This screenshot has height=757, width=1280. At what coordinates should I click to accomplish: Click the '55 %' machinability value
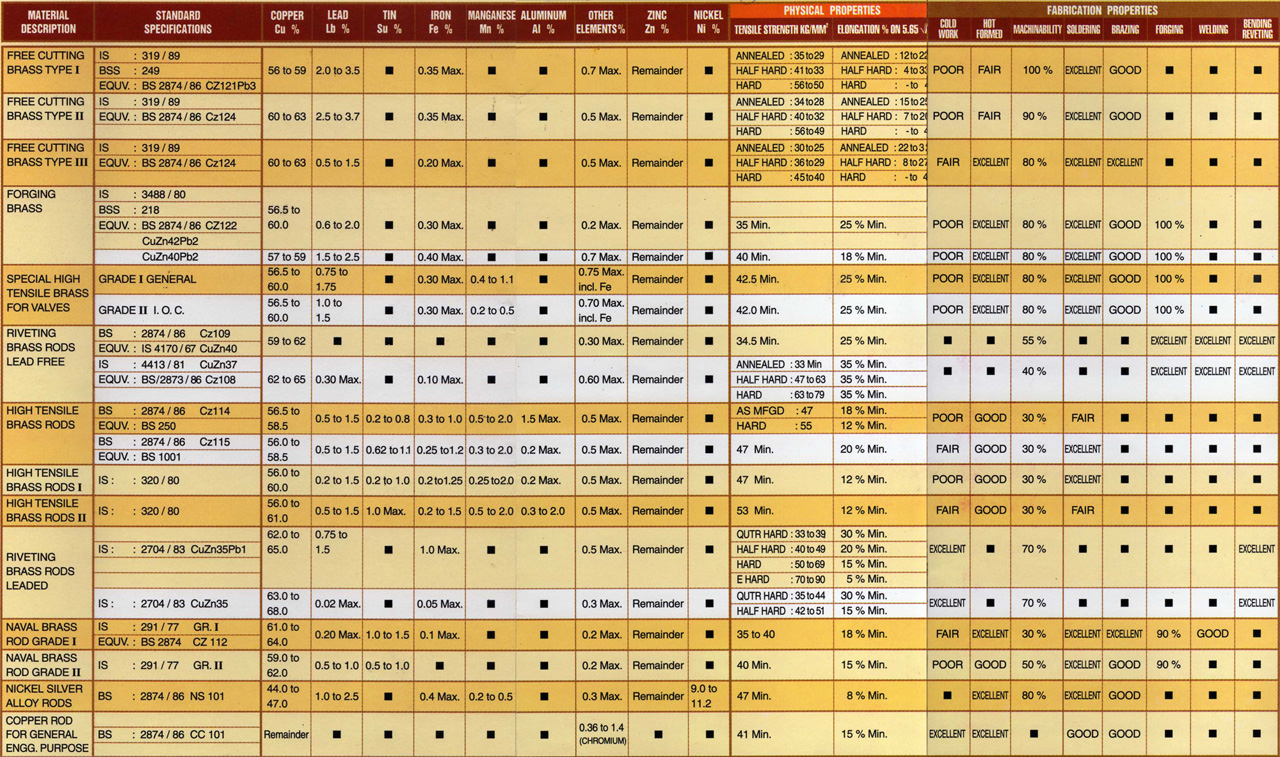pyautogui.click(x=1035, y=341)
